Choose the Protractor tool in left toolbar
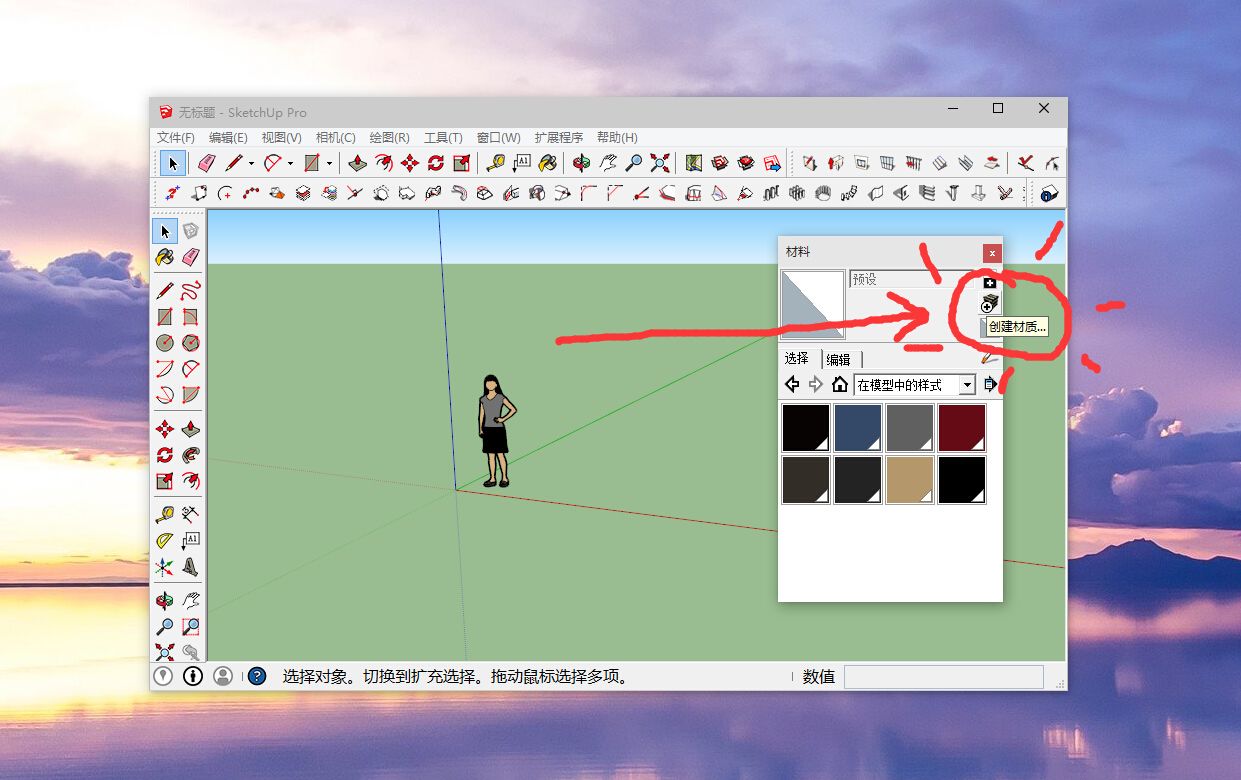The height and width of the screenshot is (780, 1241). [x=165, y=541]
